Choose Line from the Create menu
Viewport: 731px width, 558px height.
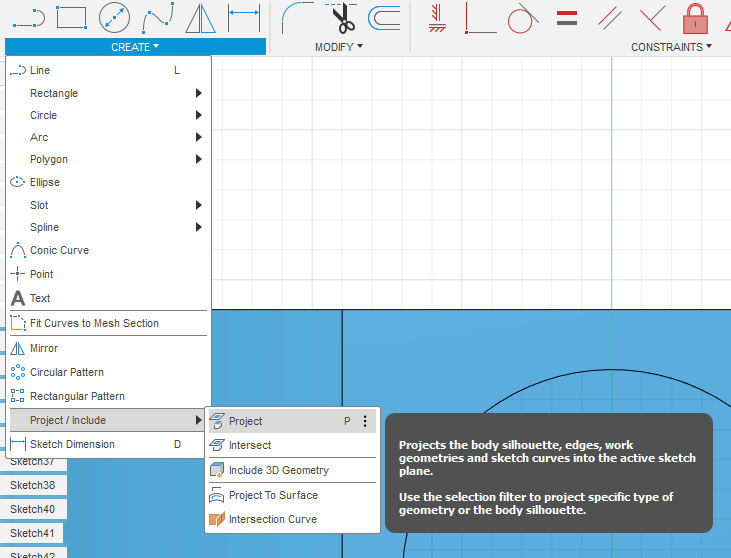pos(108,70)
